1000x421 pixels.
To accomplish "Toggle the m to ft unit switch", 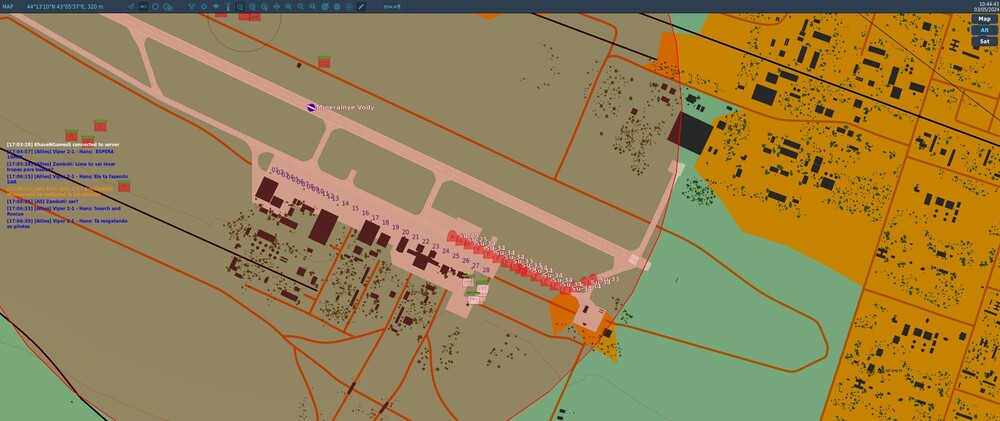I will pos(392,6).
